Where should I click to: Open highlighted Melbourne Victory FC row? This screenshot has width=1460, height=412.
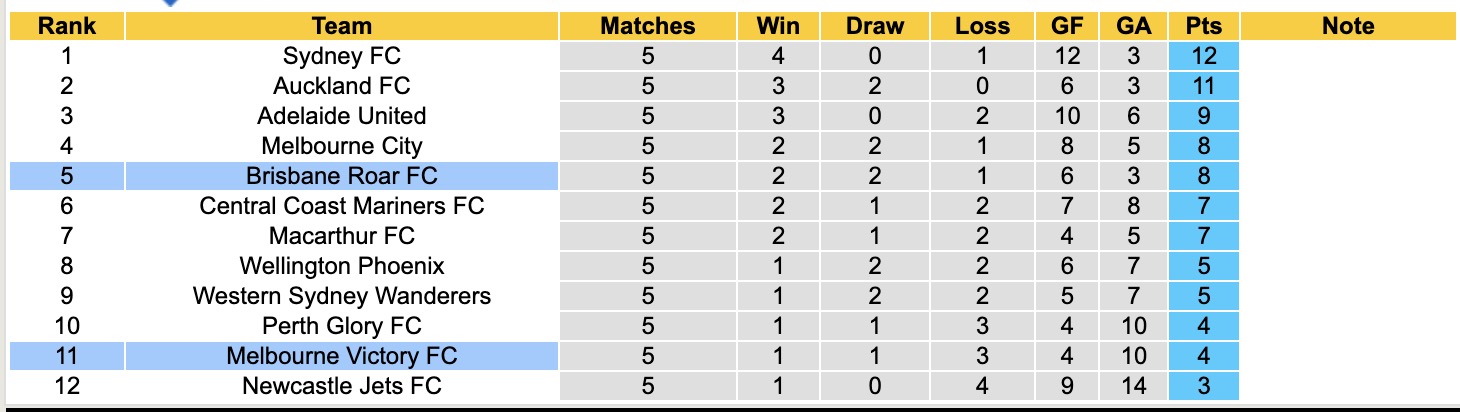341,356
